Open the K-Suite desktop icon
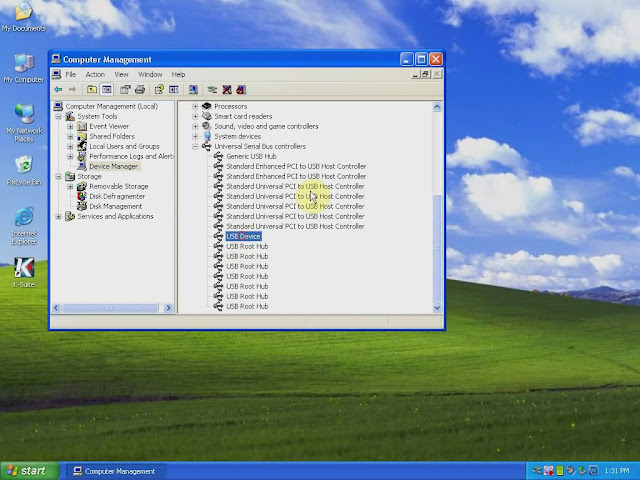 (24, 272)
